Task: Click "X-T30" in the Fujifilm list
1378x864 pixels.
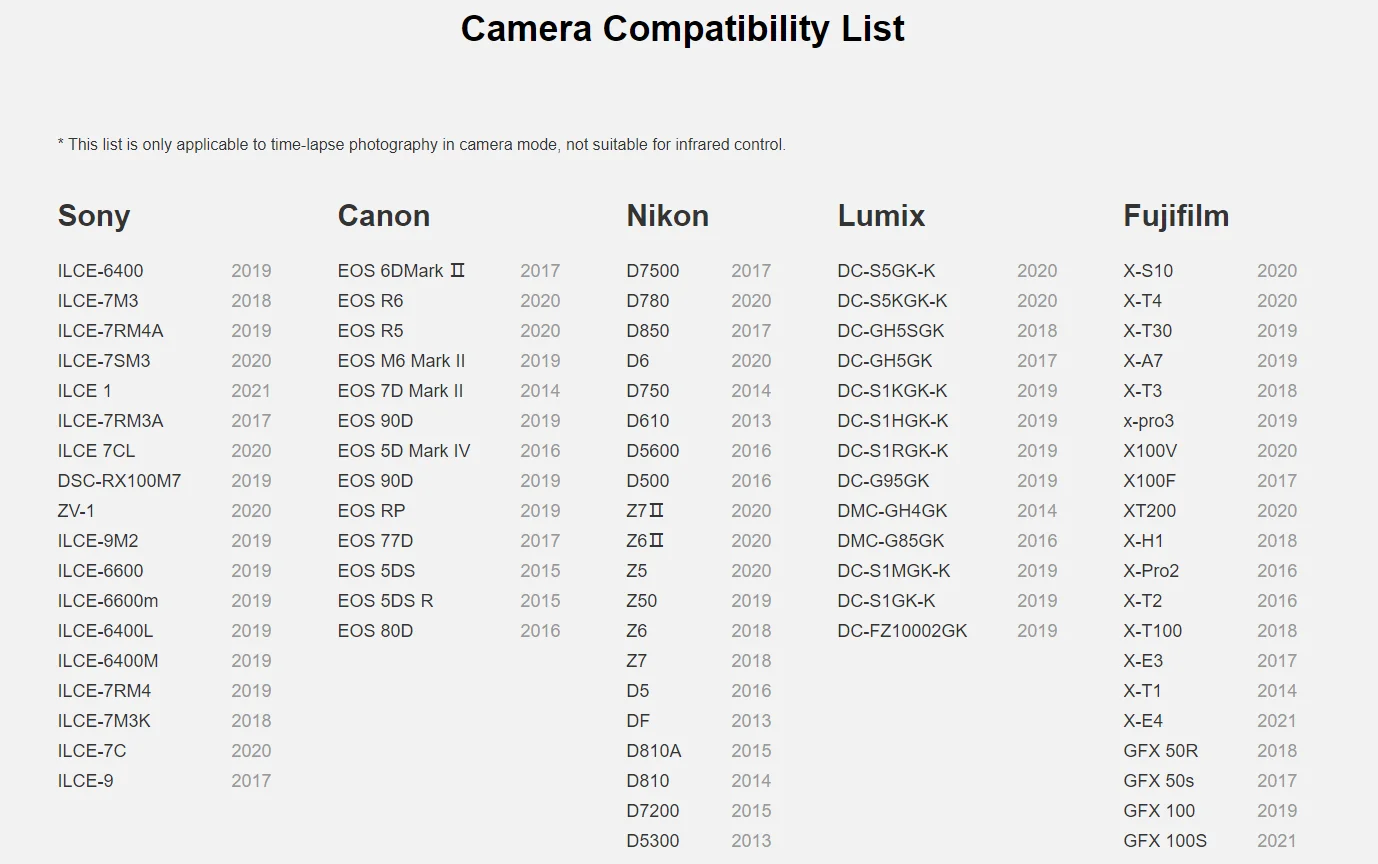Action: 1148,331
